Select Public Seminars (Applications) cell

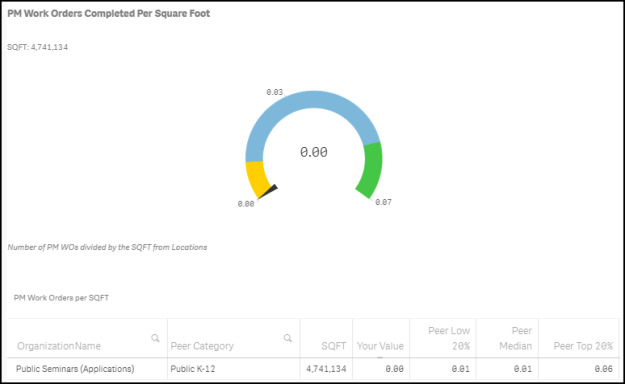[75, 369]
